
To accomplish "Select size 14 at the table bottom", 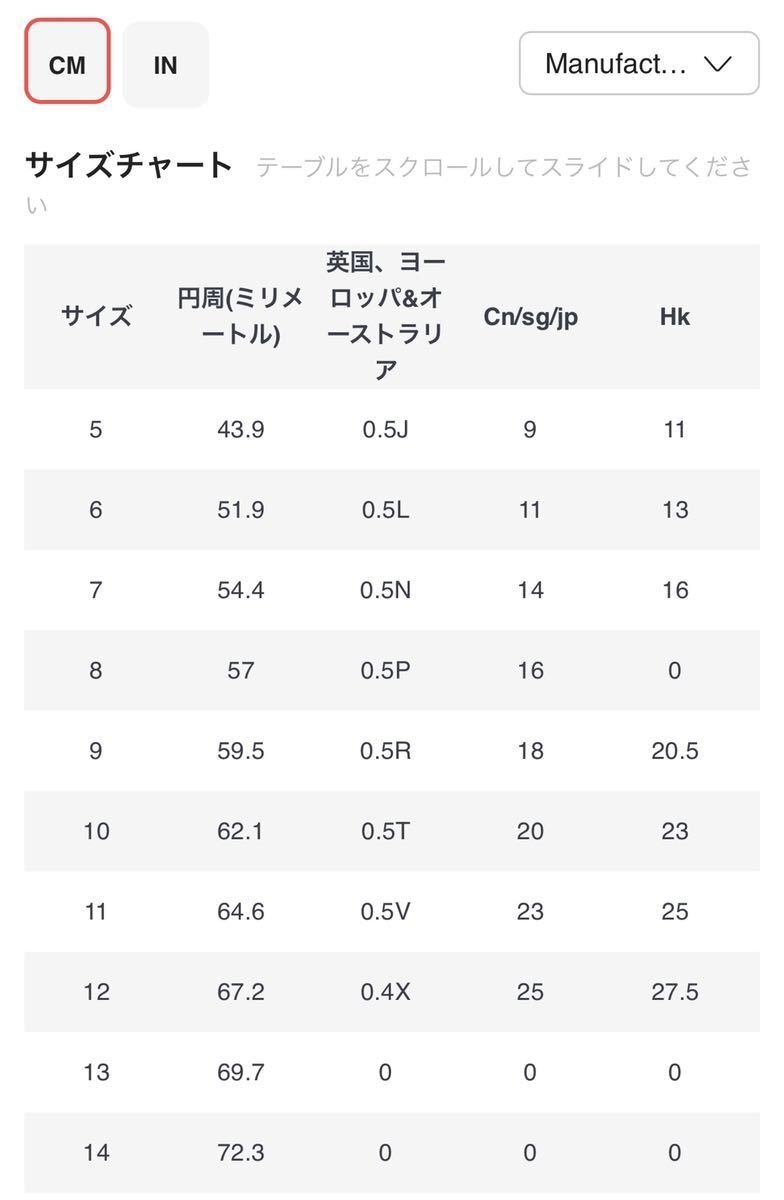I will 95,1152.
